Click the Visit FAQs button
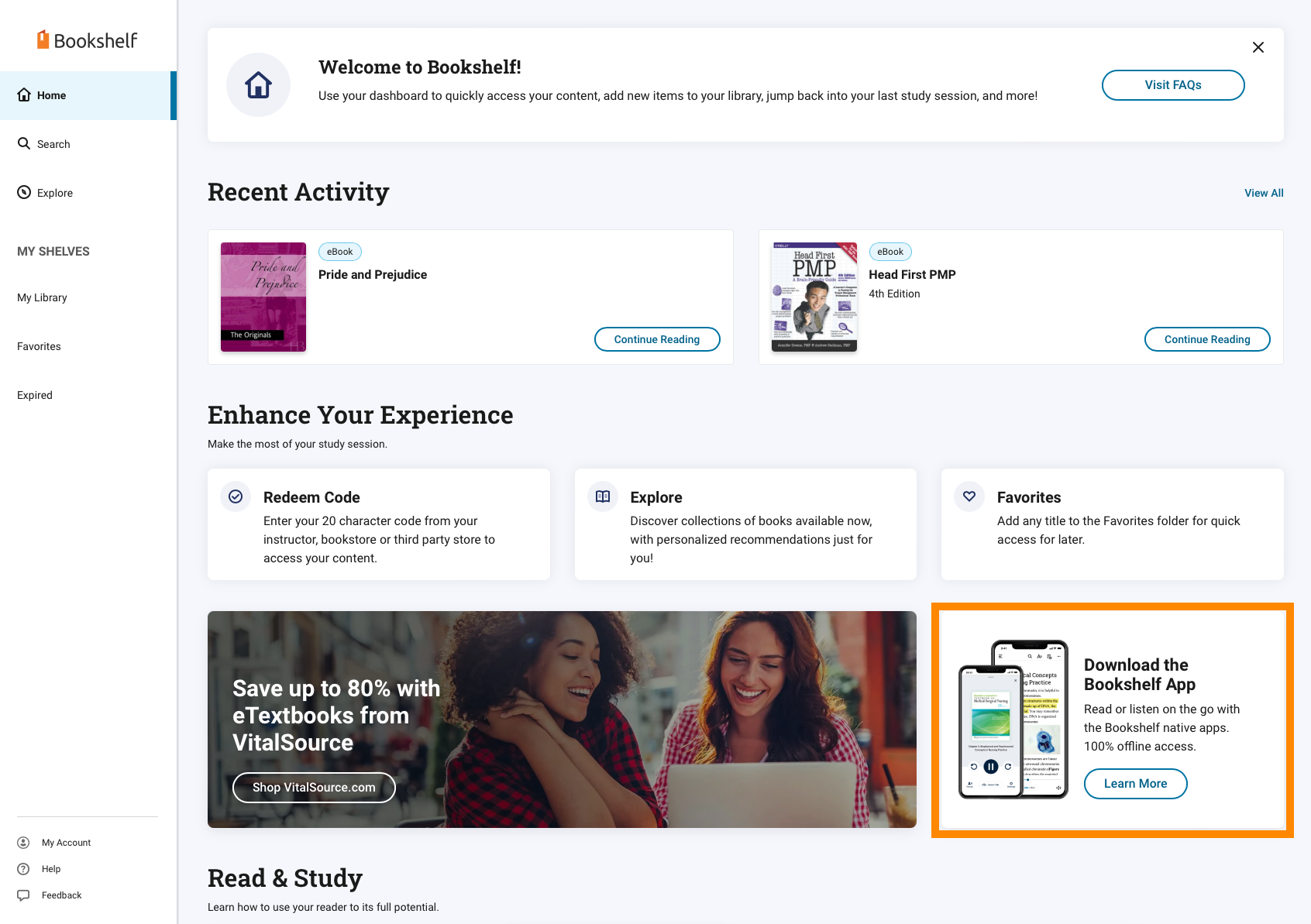Image resolution: width=1311 pixels, height=924 pixels. [x=1173, y=85]
